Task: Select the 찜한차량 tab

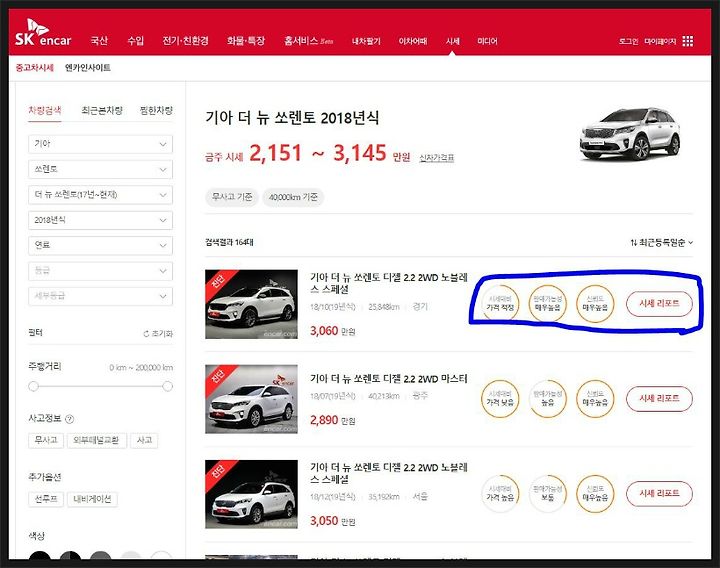Action: pyautogui.click(x=156, y=111)
